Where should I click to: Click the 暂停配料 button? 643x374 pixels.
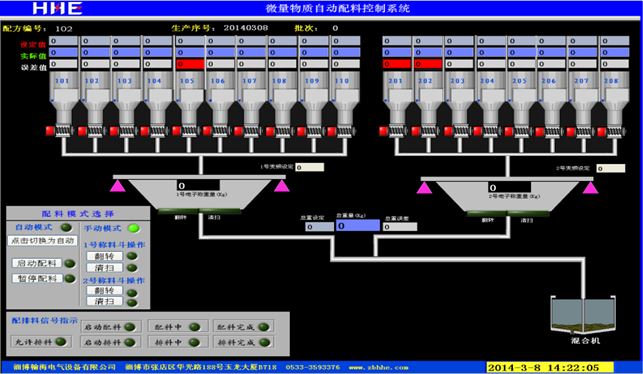pyautogui.click(x=37, y=278)
